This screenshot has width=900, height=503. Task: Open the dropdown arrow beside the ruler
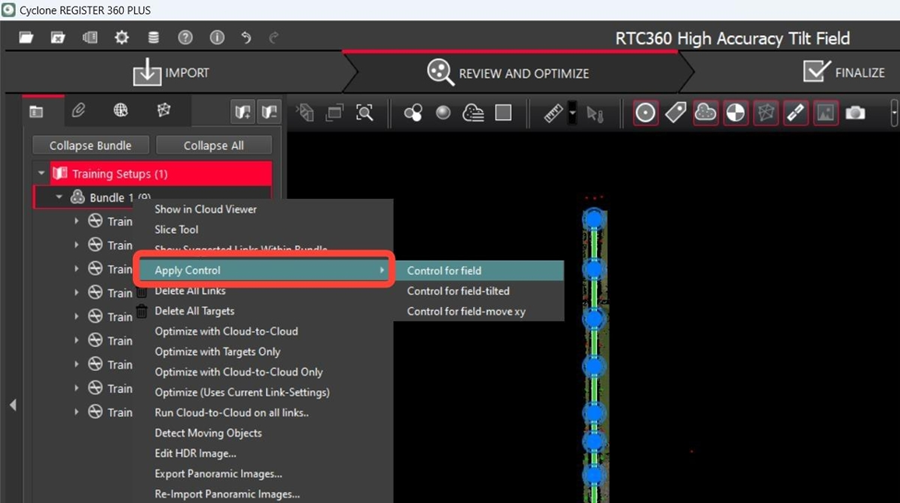tap(572, 113)
